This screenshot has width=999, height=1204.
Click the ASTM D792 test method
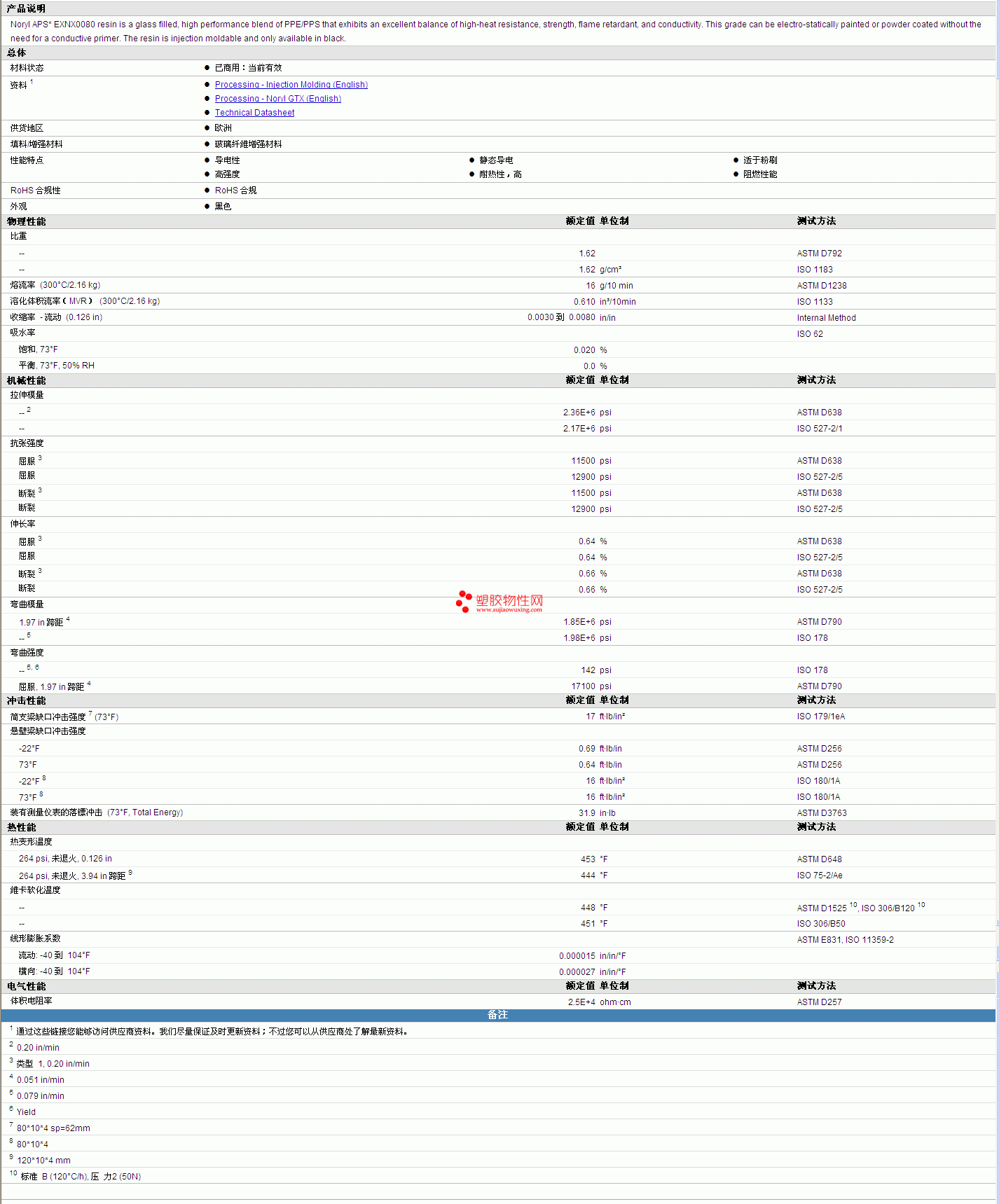[x=819, y=254]
